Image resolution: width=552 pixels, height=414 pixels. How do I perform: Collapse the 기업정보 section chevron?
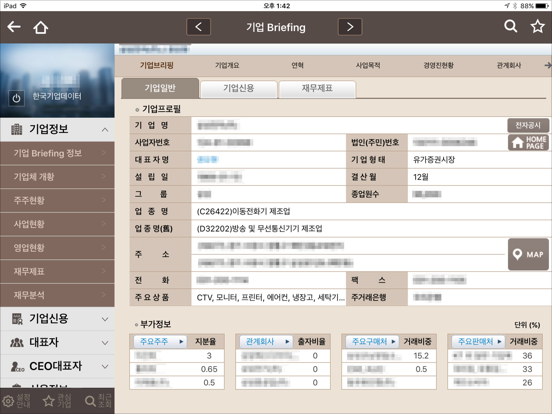[105, 130]
